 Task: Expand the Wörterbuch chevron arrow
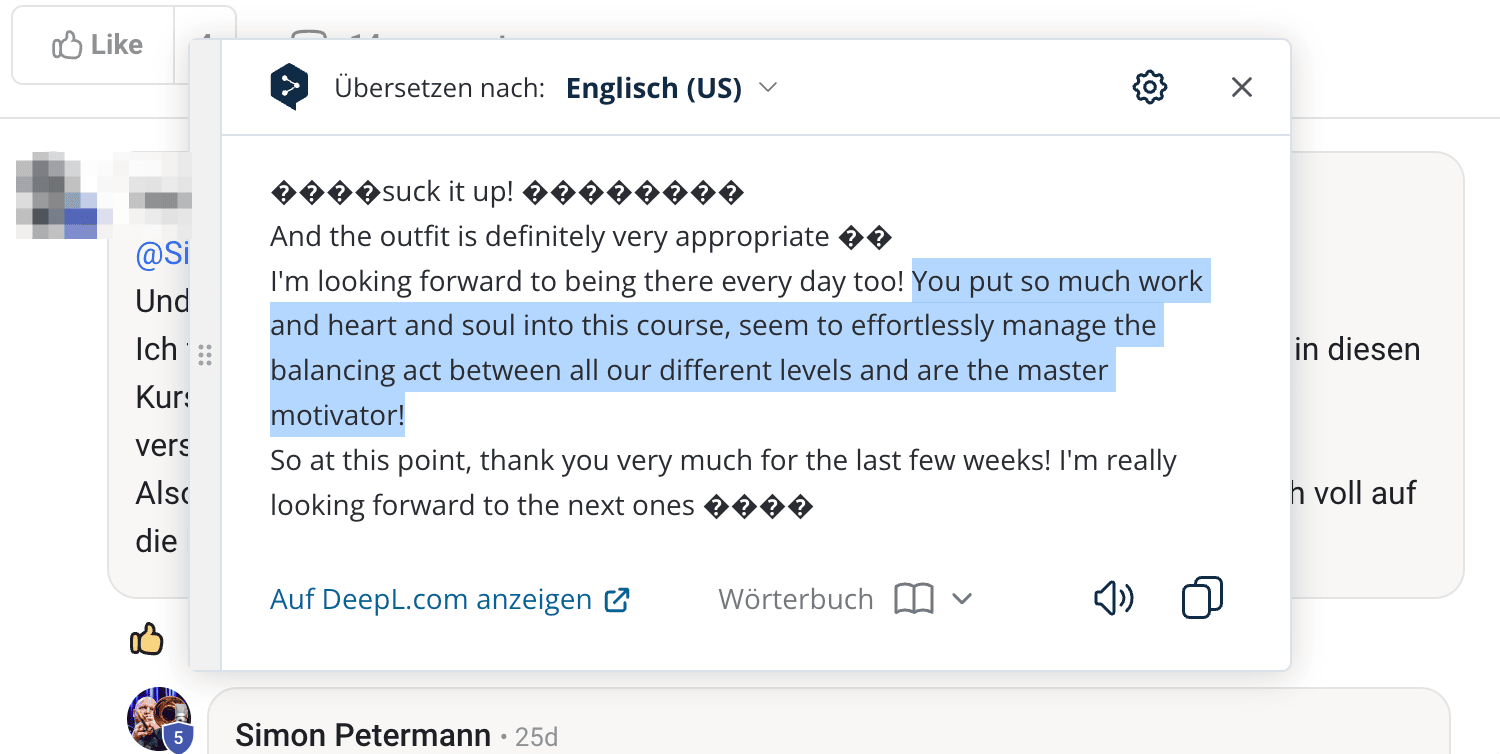(x=962, y=599)
